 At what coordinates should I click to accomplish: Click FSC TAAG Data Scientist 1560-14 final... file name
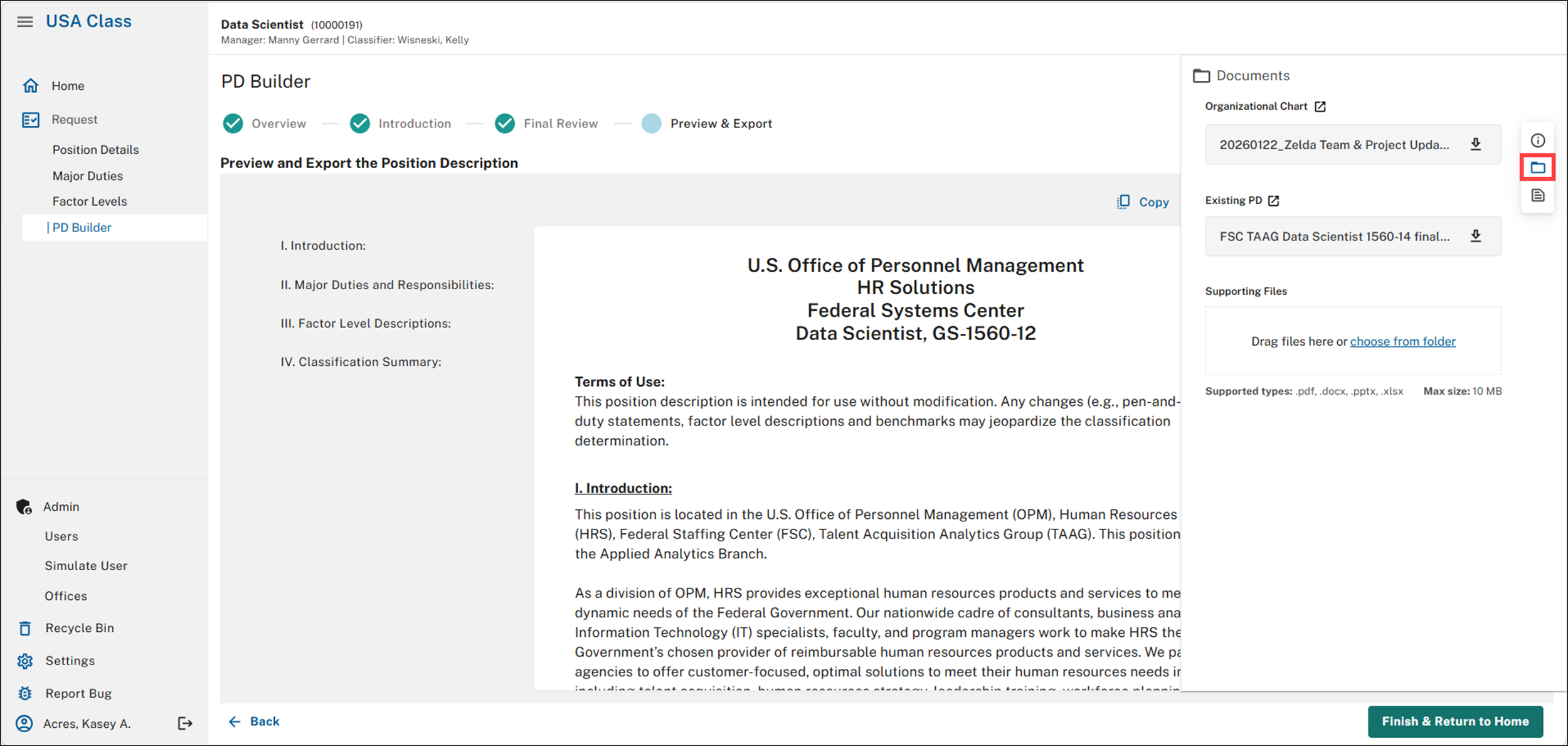[x=1335, y=237]
